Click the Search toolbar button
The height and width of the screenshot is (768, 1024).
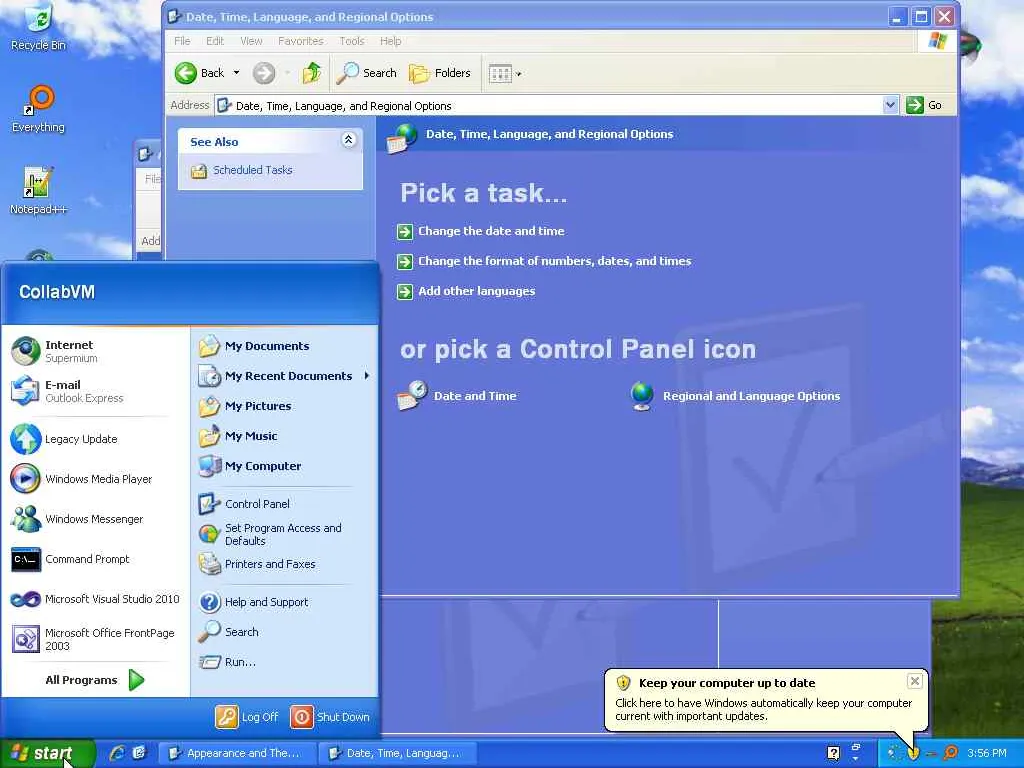[x=366, y=73]
